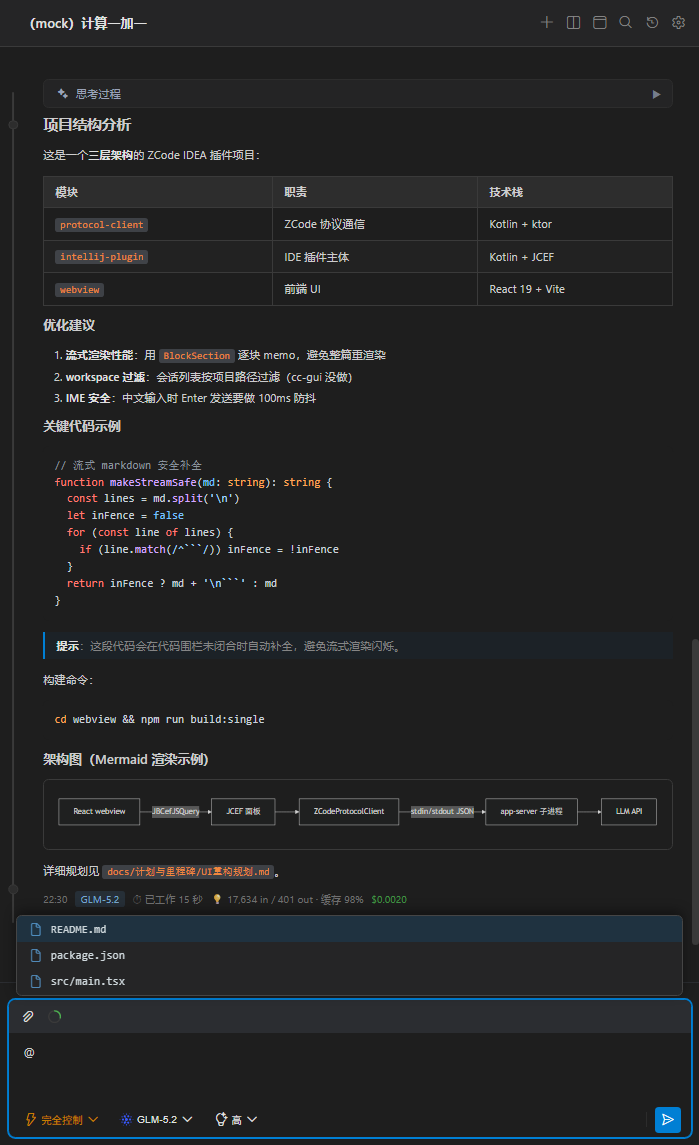Viewport: 699px width, 1145px height.
Task: Click the 优化建议 heading
Action: coord(69,326)
